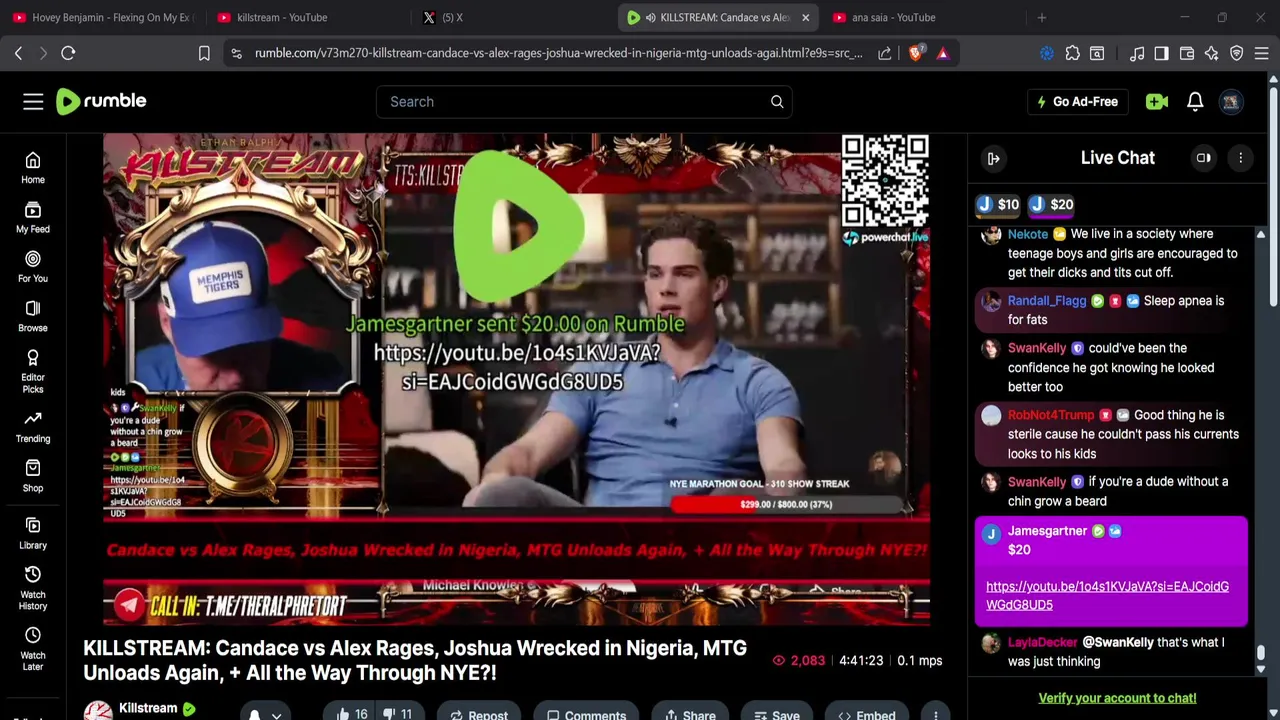The image size is (1280, 720).
Task: Open the user profile avatar menu
Action: pyautogui.click(x=1231, y=101)
